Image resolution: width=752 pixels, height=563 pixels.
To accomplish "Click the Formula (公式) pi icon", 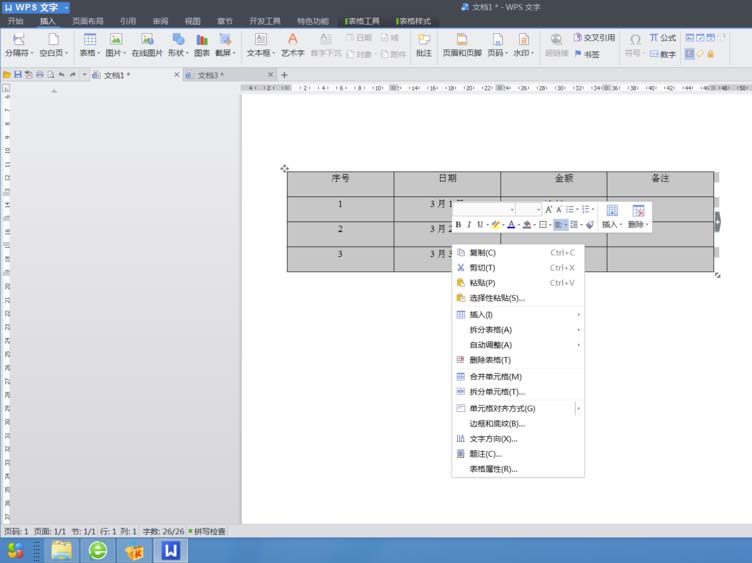I will (x=654, y=37).
